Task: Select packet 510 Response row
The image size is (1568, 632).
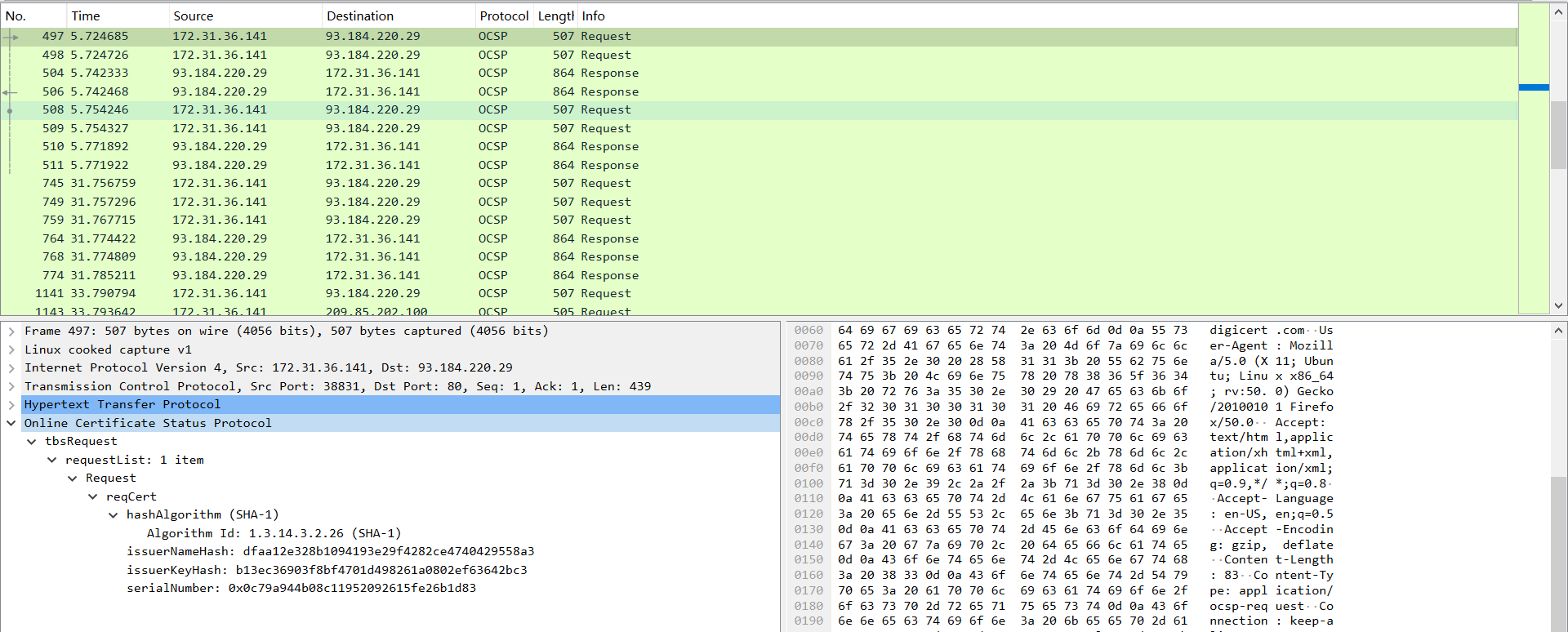Action: [759, 146]
